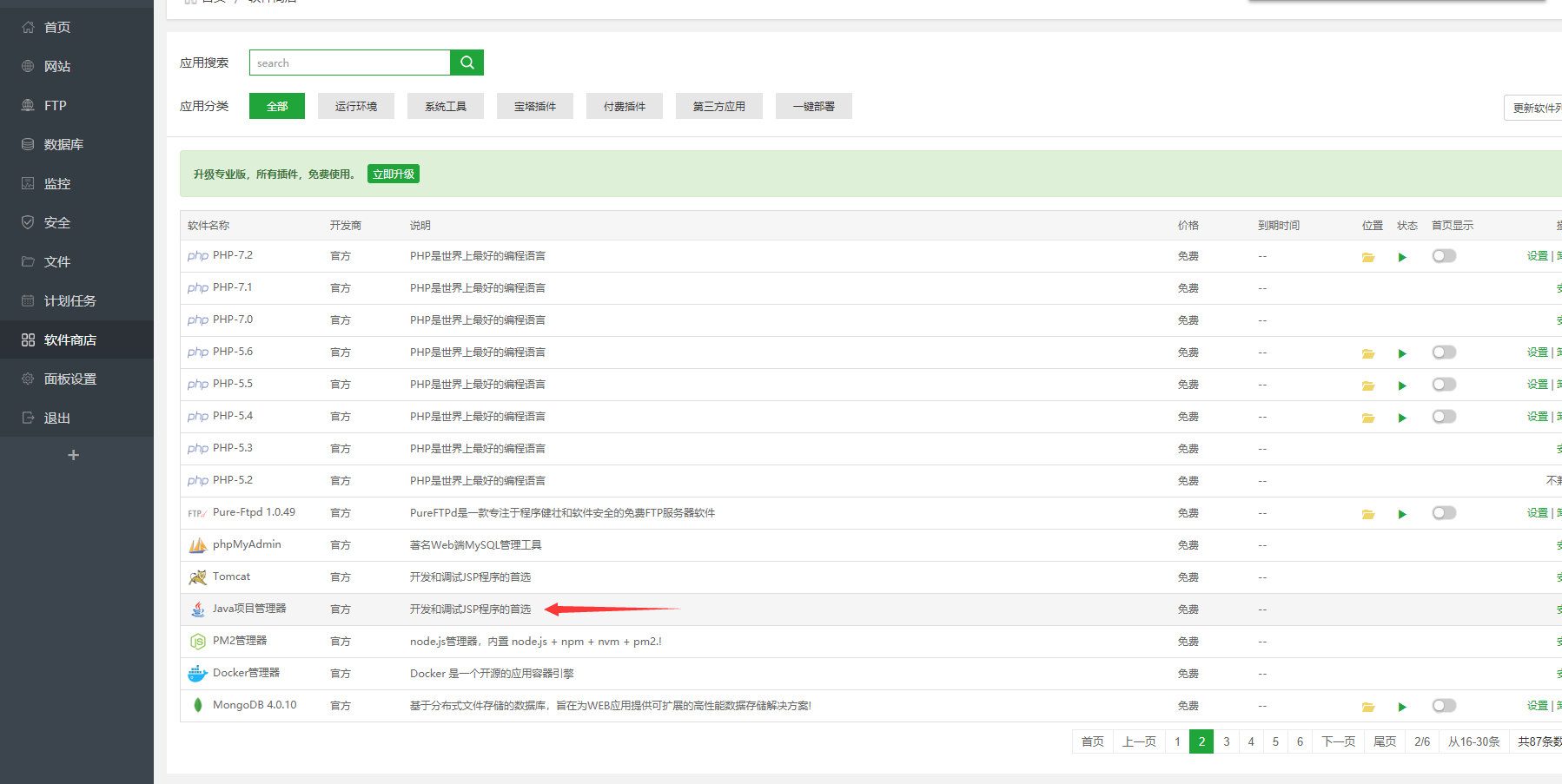Jump to 尾页 last page
1562x784 pixels.
coord(1385,741)
